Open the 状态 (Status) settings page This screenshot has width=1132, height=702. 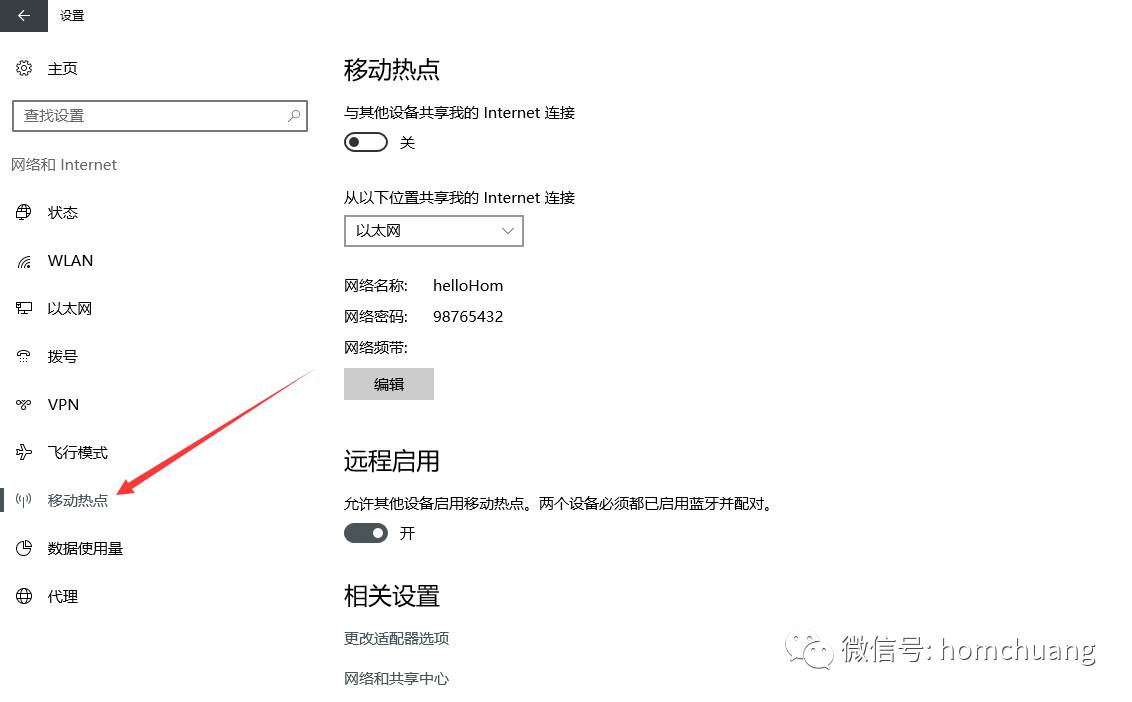pos(62,212)
